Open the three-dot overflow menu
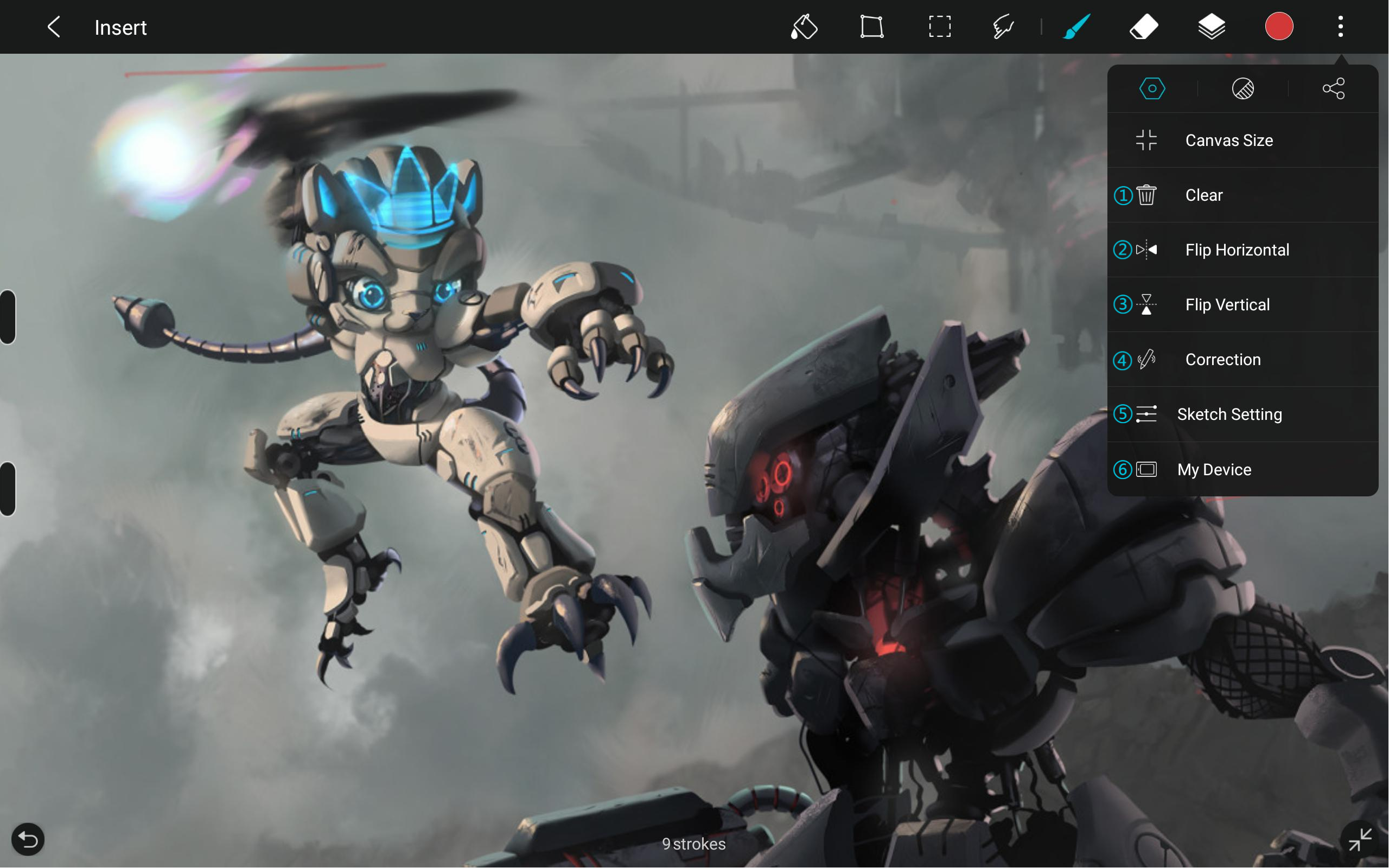The height and width of the screenshot is (868, 1389). [1340, 27]
